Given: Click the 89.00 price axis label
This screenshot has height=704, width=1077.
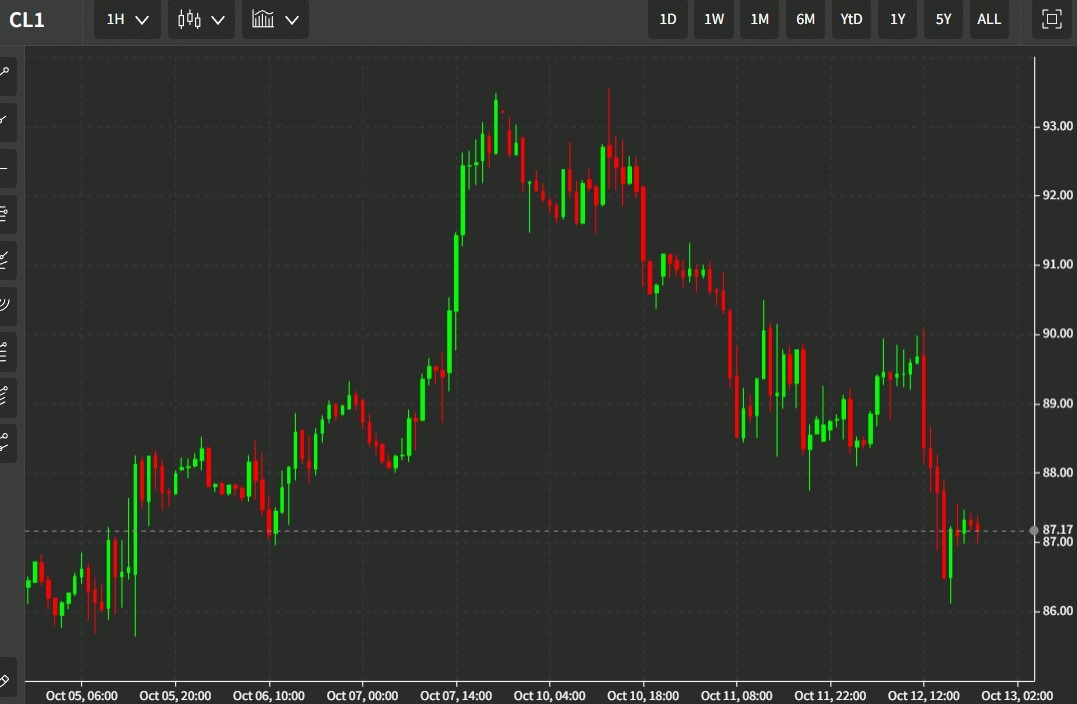Looking at the screenshot, I should 1057,403.
